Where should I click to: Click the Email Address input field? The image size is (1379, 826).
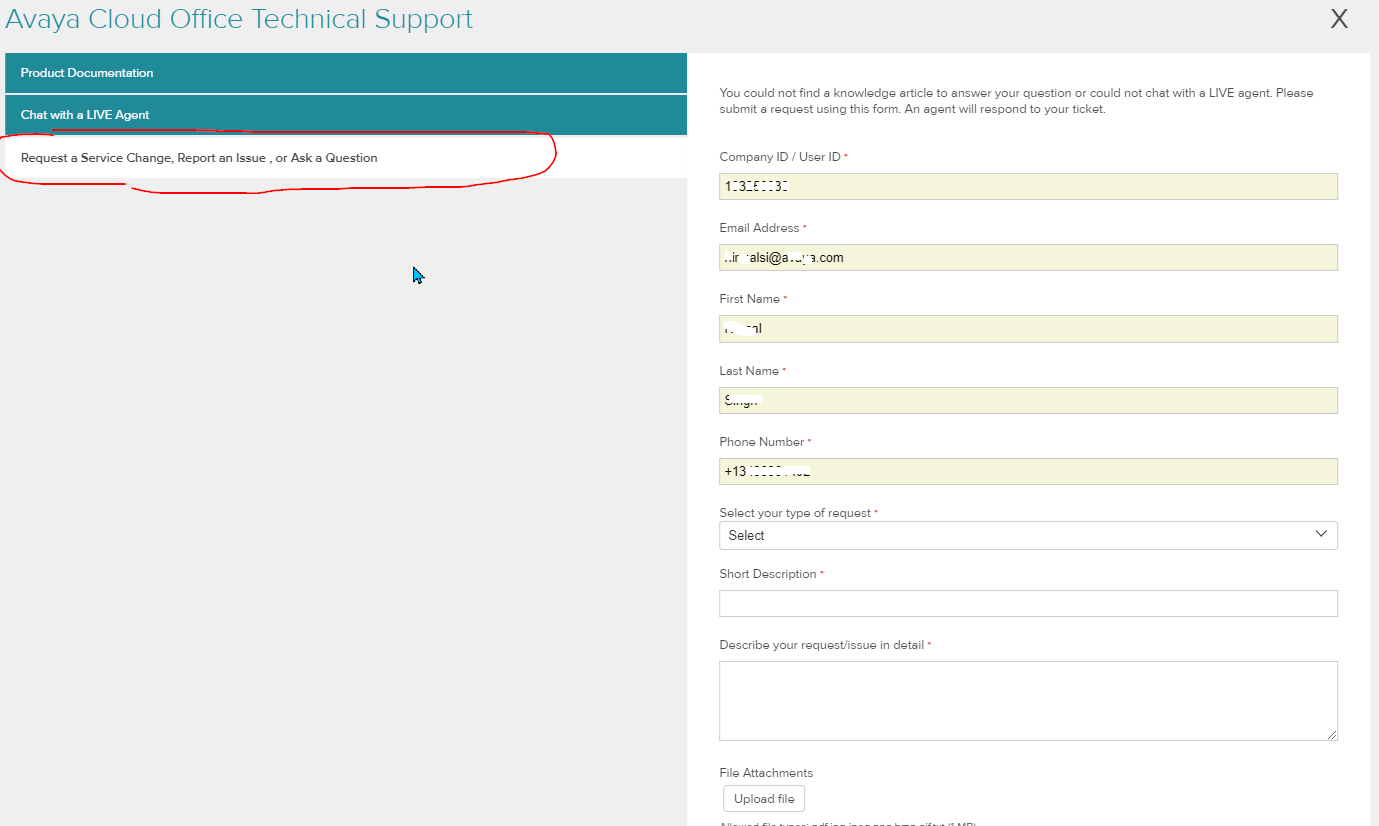[x=1028, y=257]
